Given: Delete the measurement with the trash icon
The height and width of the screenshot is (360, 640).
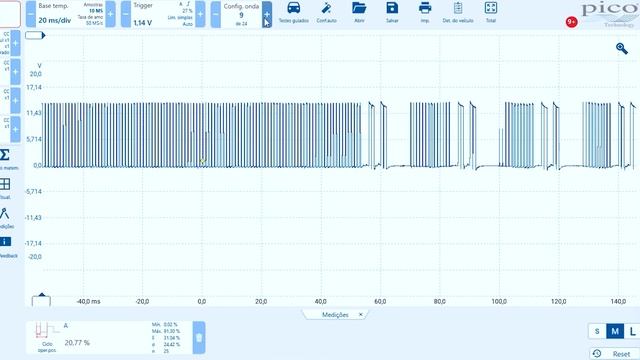Looking at the screenshot, I should coord(199,338).
